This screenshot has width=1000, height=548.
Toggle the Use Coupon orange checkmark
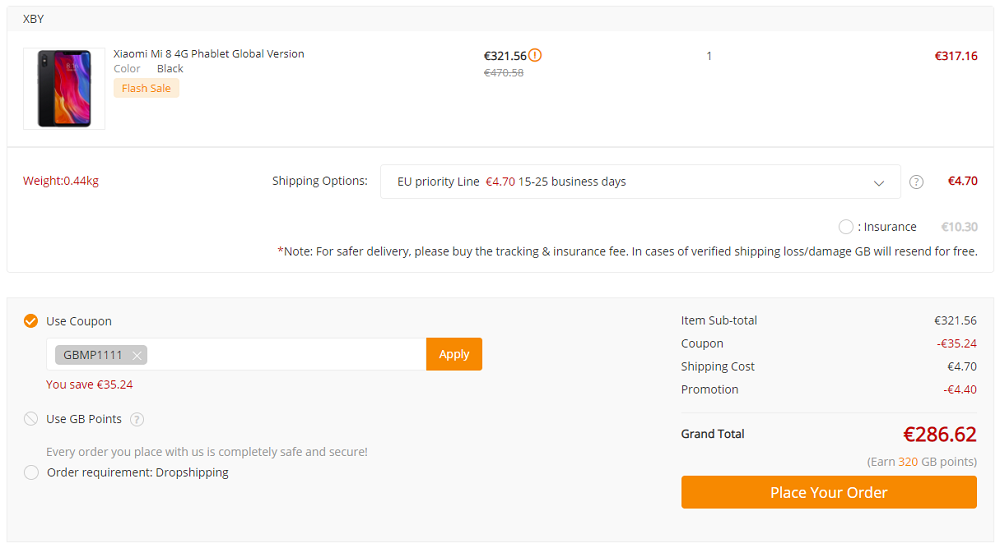pos(31,321)
